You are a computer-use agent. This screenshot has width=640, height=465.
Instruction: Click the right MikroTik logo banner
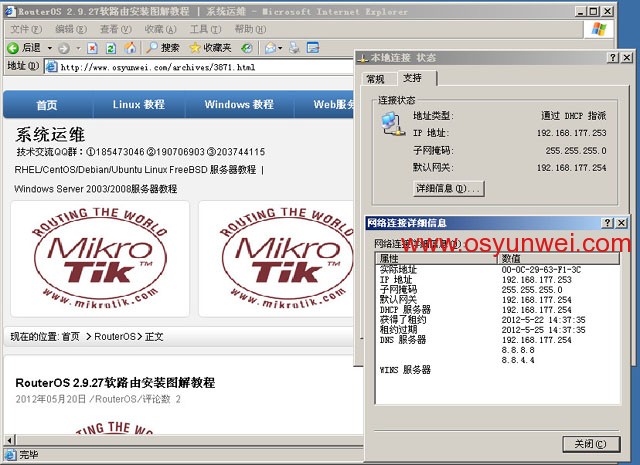coord(276,258)
